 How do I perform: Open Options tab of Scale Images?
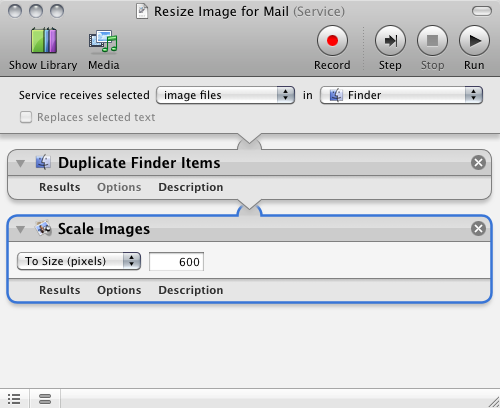[119, 290]
